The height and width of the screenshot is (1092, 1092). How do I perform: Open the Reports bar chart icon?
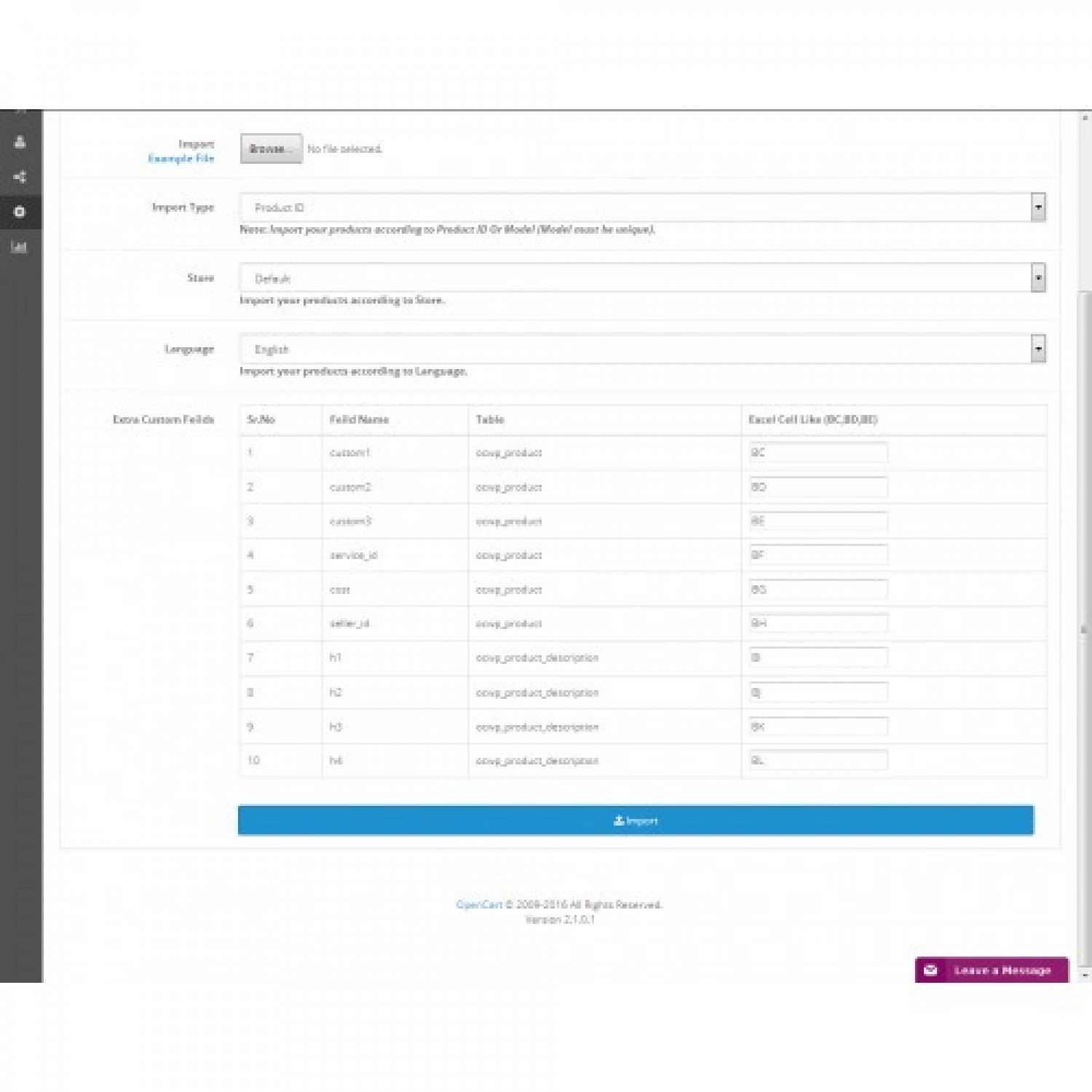(20, 247)
